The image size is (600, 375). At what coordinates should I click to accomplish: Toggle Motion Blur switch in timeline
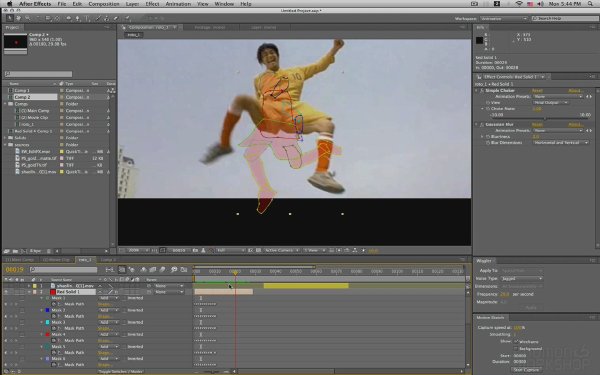[x=162, y=270]
